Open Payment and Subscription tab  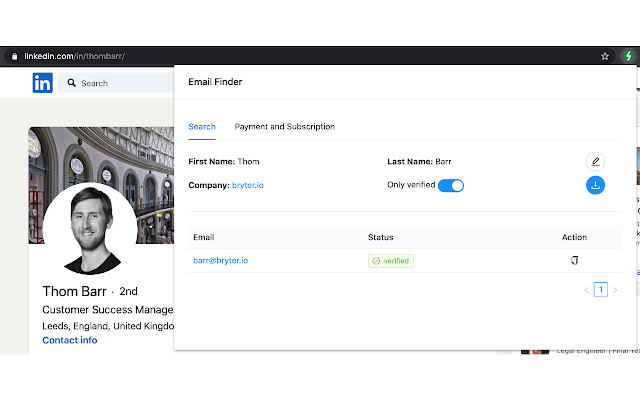(284, 127)
